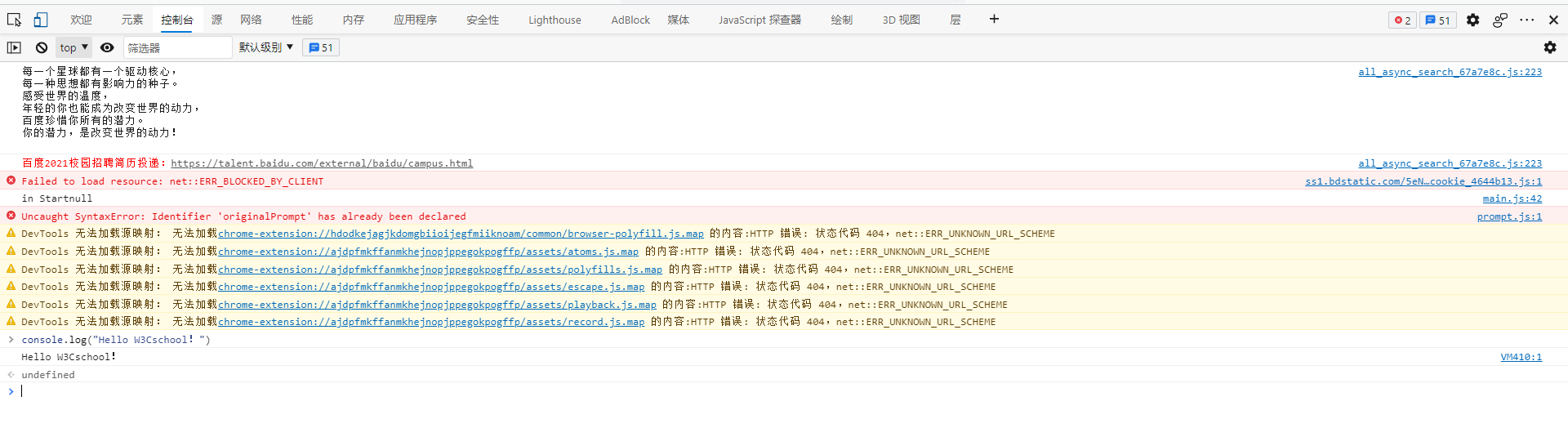Open DevTools settings gear in tab bar
This screenshot has height=437, width=1568.
[1472, 20]
